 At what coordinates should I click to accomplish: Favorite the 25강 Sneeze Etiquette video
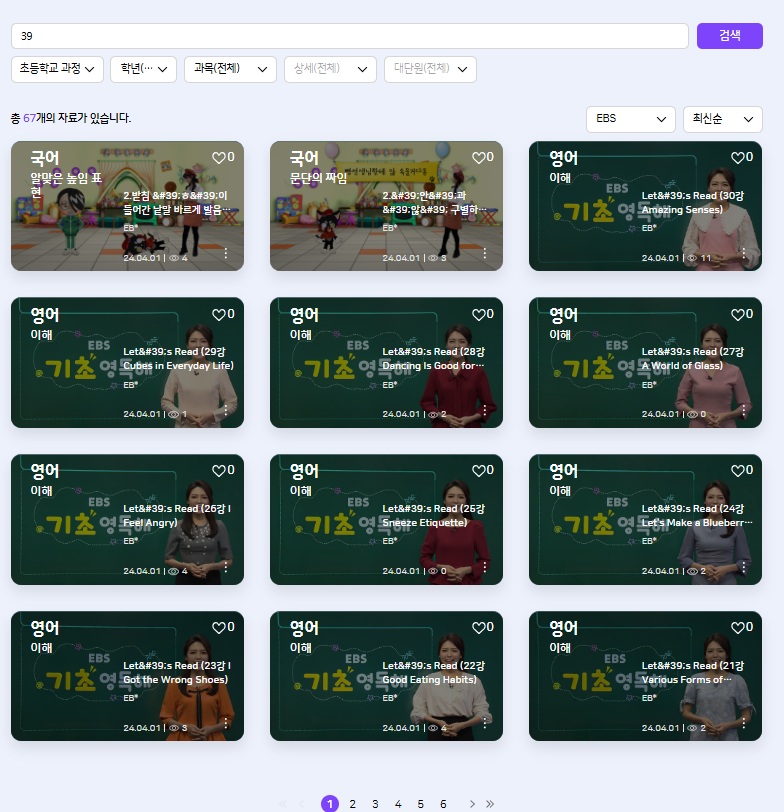coord(477,471)
